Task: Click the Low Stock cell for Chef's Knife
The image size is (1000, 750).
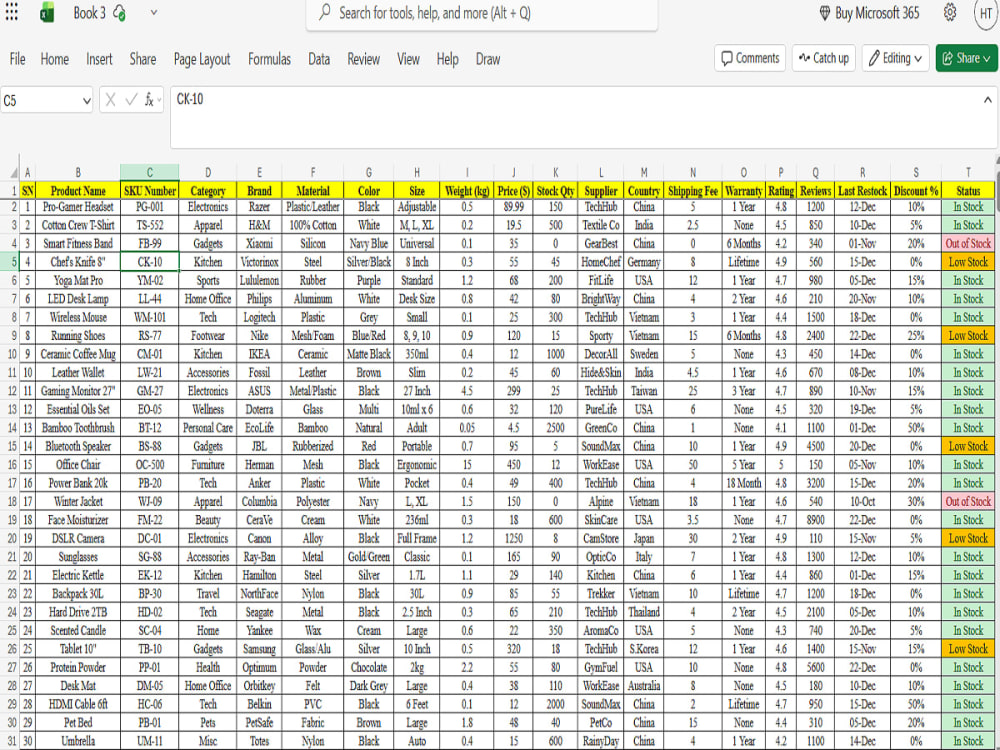Action: pos(968,261)
